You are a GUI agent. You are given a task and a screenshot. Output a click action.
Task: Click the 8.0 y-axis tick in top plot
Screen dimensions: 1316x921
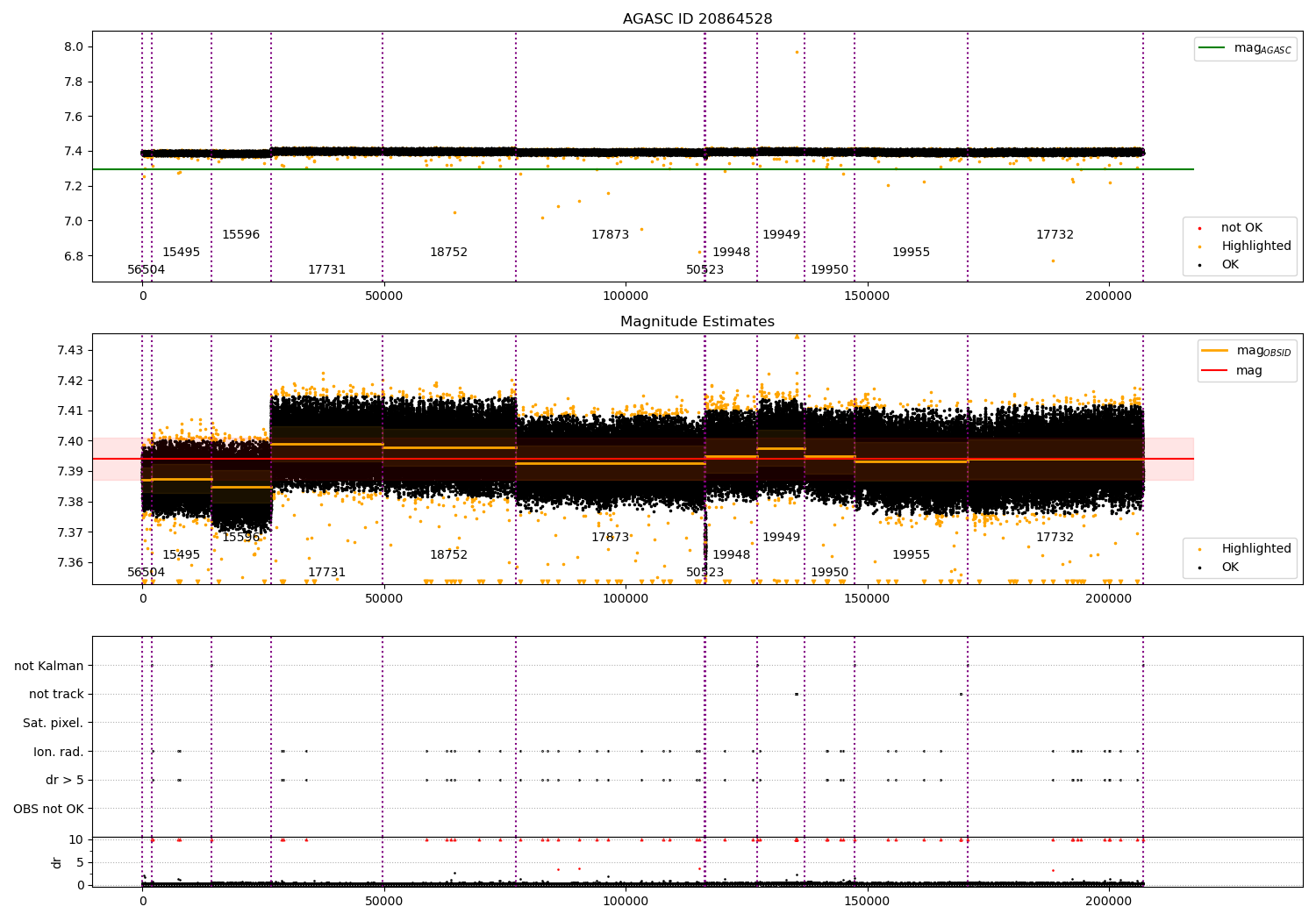click(74, 47)
